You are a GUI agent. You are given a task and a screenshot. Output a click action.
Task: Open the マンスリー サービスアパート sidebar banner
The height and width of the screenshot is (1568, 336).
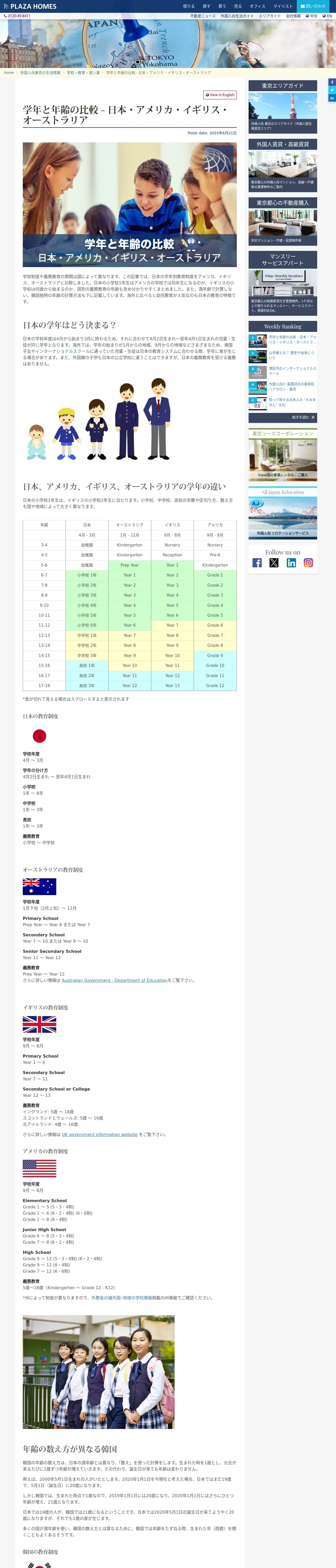pos(282,283)
